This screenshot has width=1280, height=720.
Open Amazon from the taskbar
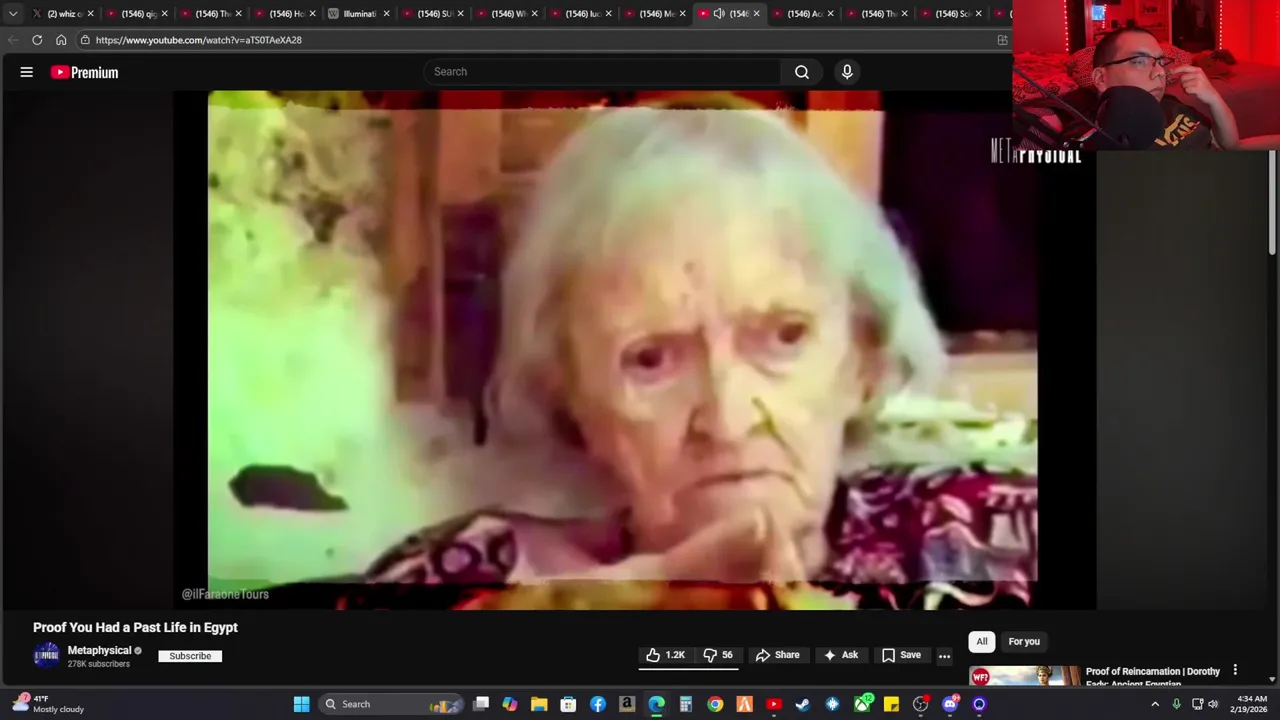(x=627, y=704)
